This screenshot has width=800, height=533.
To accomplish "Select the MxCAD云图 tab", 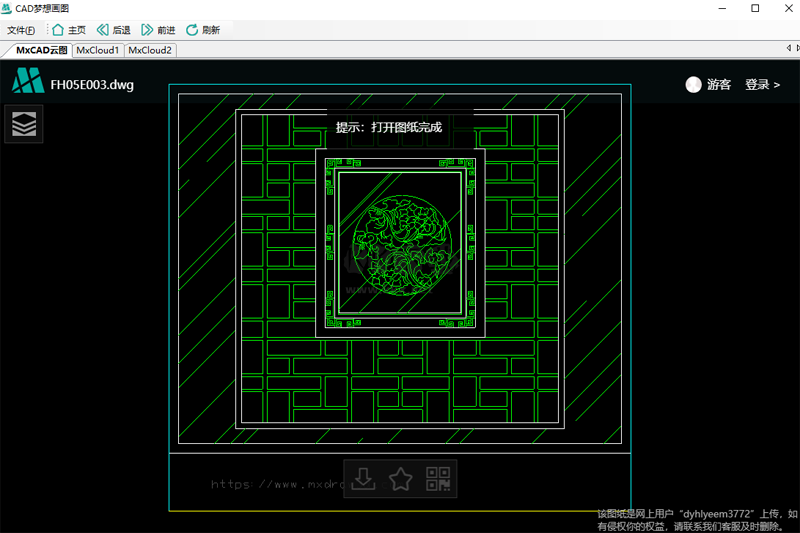I will click(x=40, y=50).
